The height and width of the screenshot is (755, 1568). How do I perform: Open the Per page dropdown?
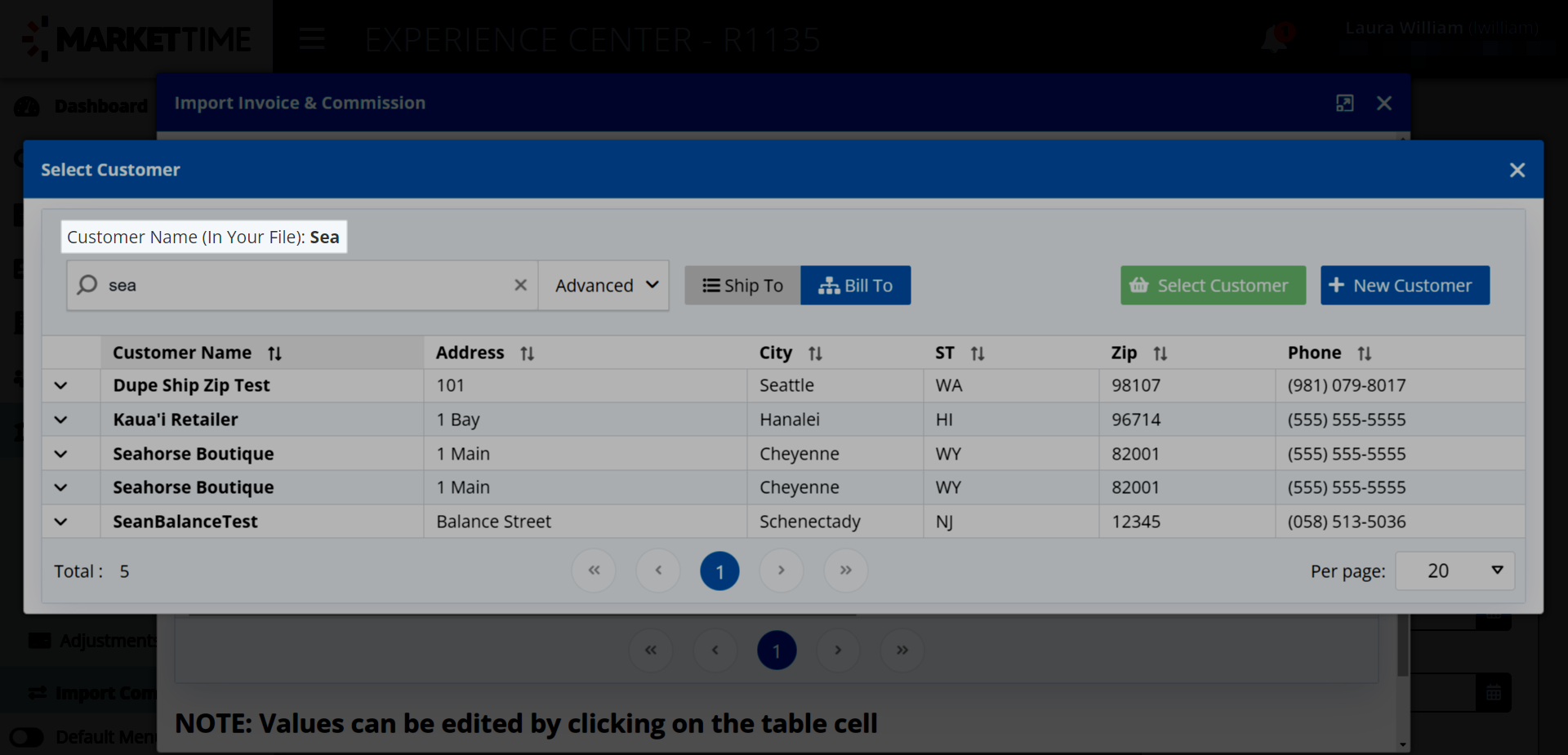coord(1454,571)
